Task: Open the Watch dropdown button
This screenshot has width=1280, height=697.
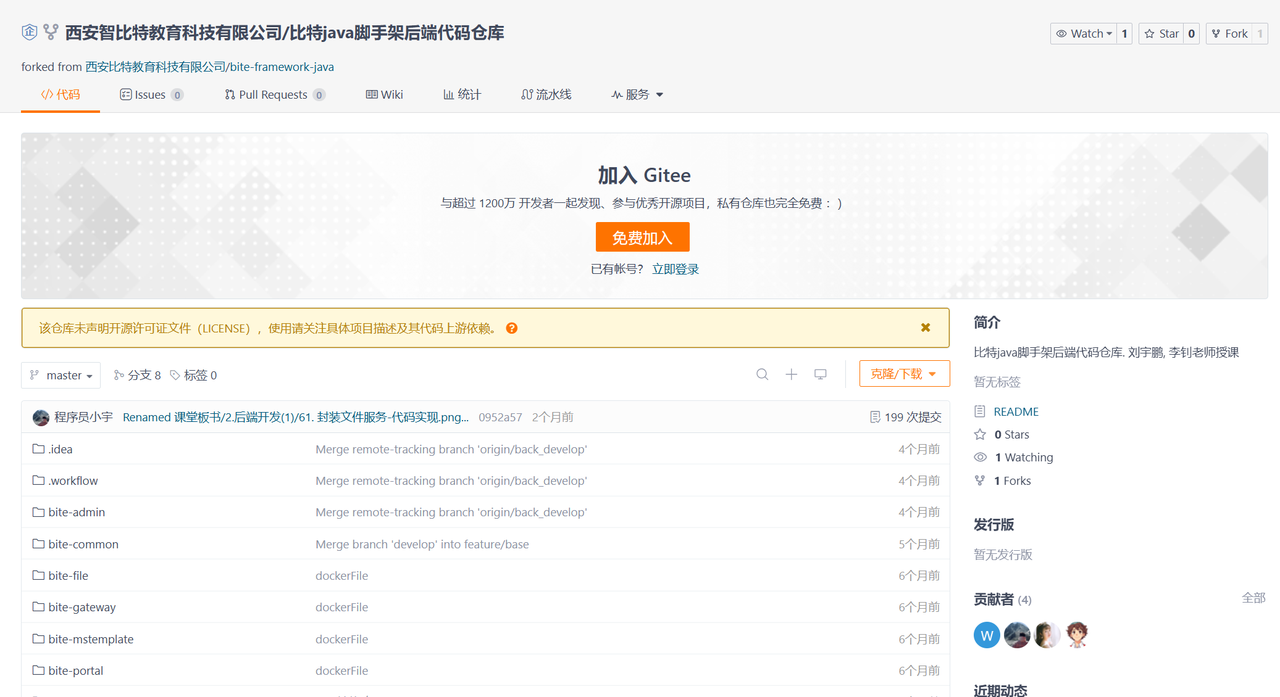Action: [1083, 33]
